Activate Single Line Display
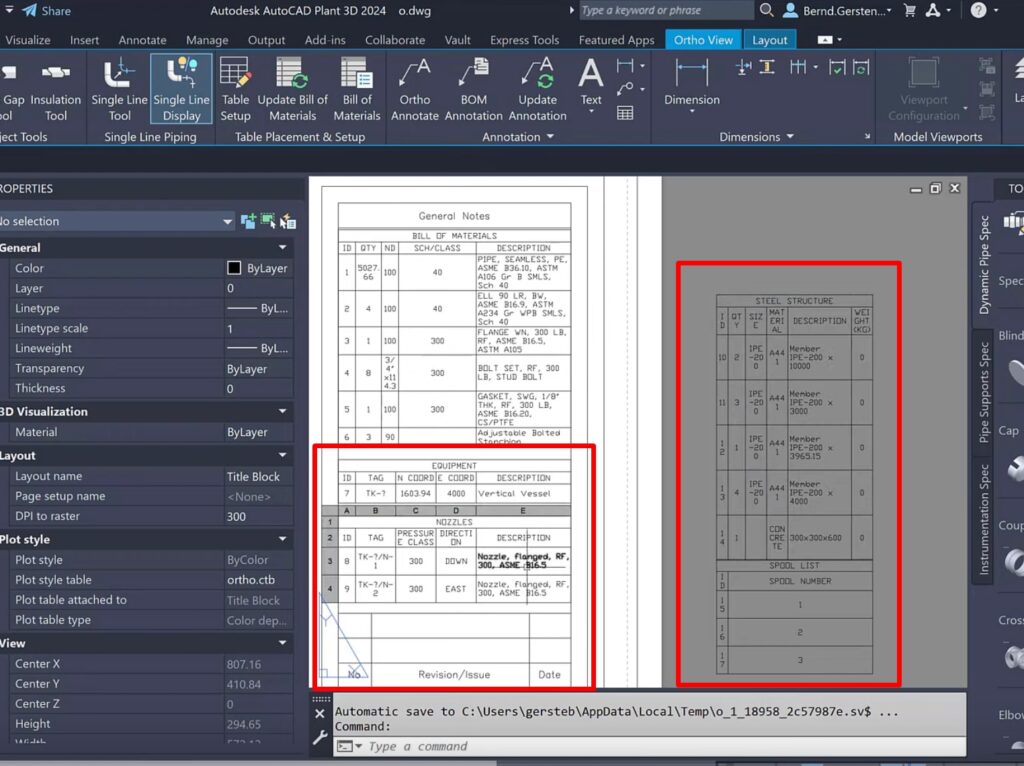The image size is (1024, 766). pyautogui.click(x=181, y=89)
